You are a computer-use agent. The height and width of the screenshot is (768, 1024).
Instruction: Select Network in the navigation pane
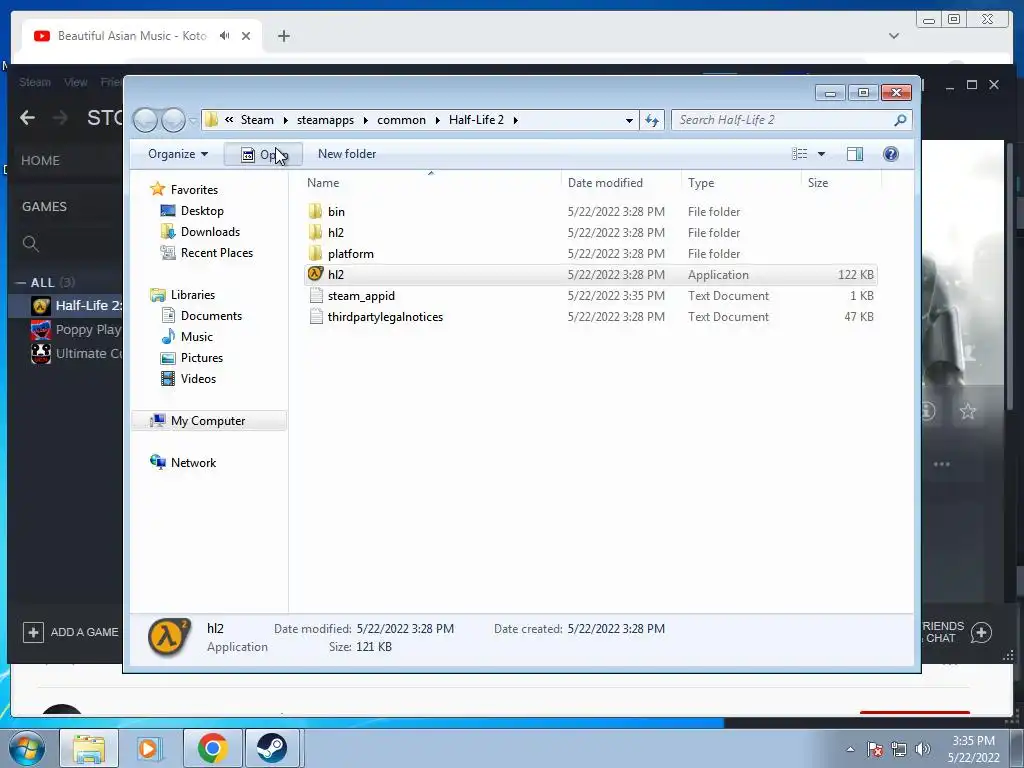(x=193, y=462)
